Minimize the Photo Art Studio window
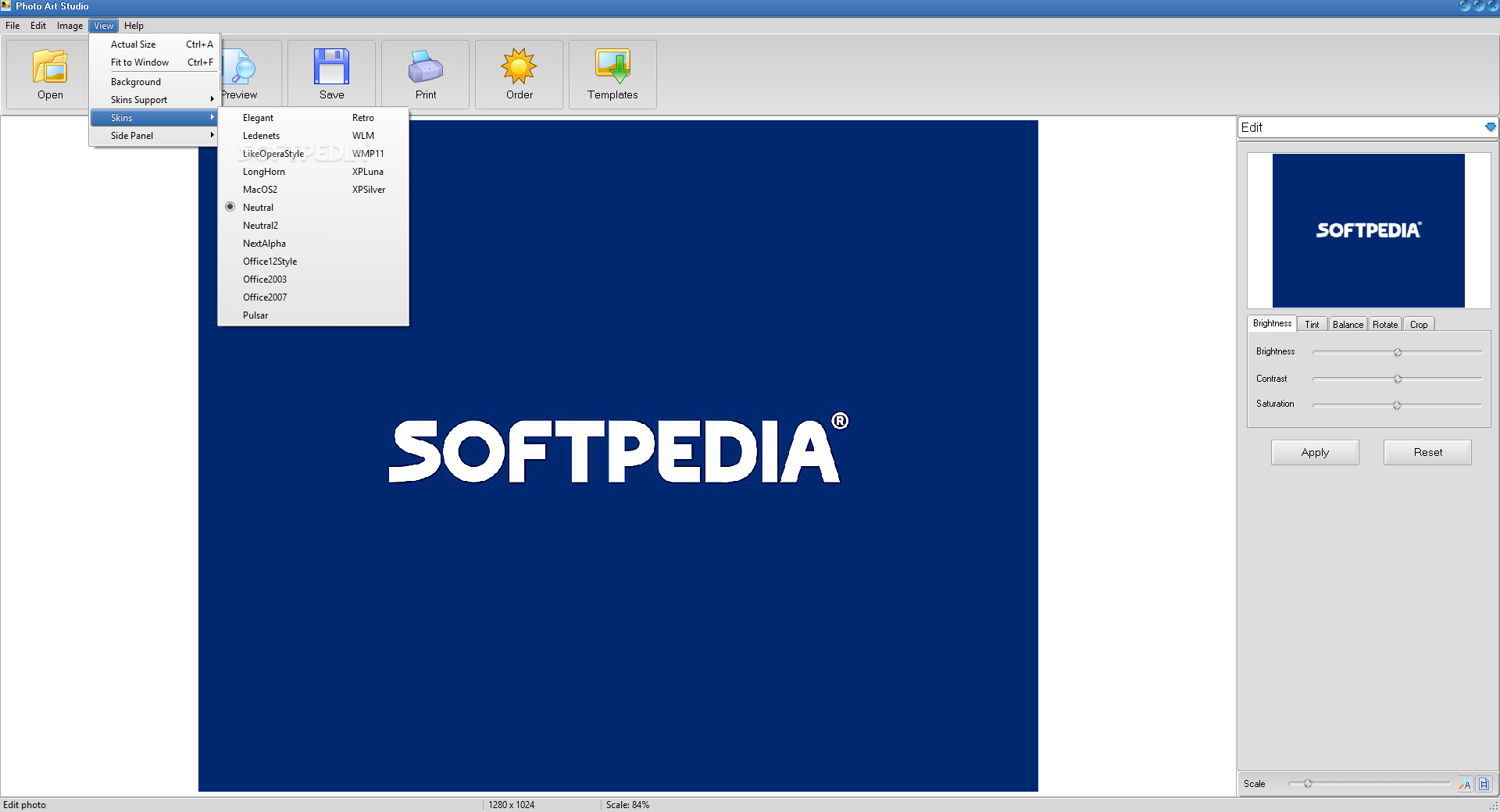The image size is (1500, 812). coord(1465,5)
